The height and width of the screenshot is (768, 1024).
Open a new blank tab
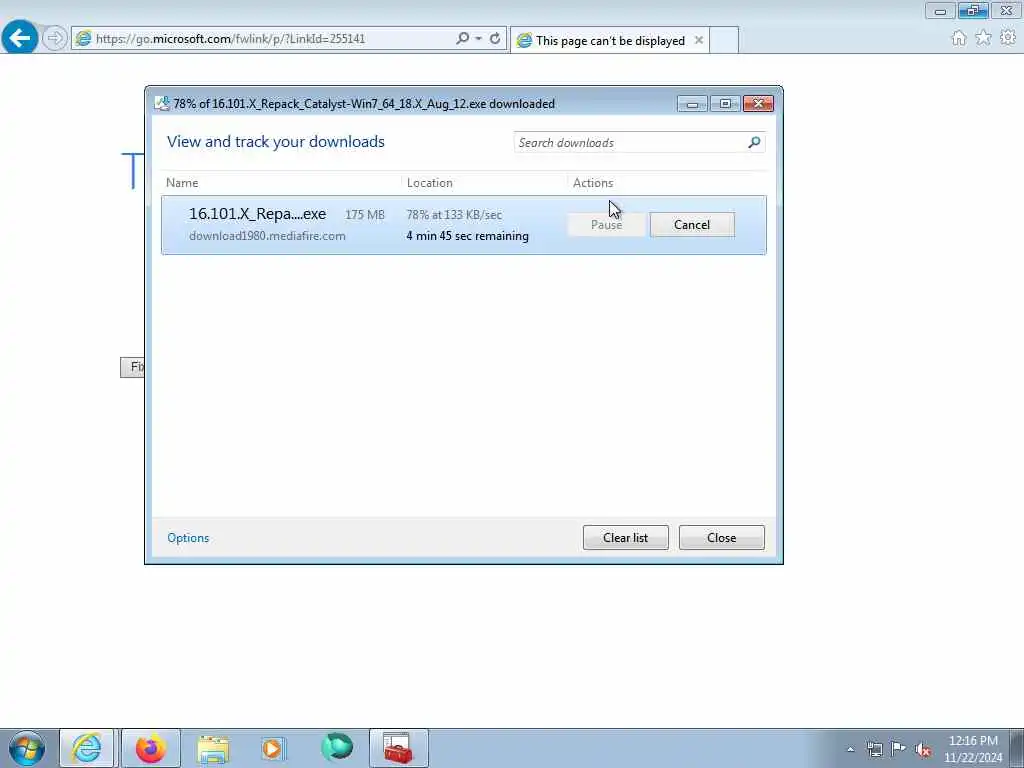click(724, 40)
